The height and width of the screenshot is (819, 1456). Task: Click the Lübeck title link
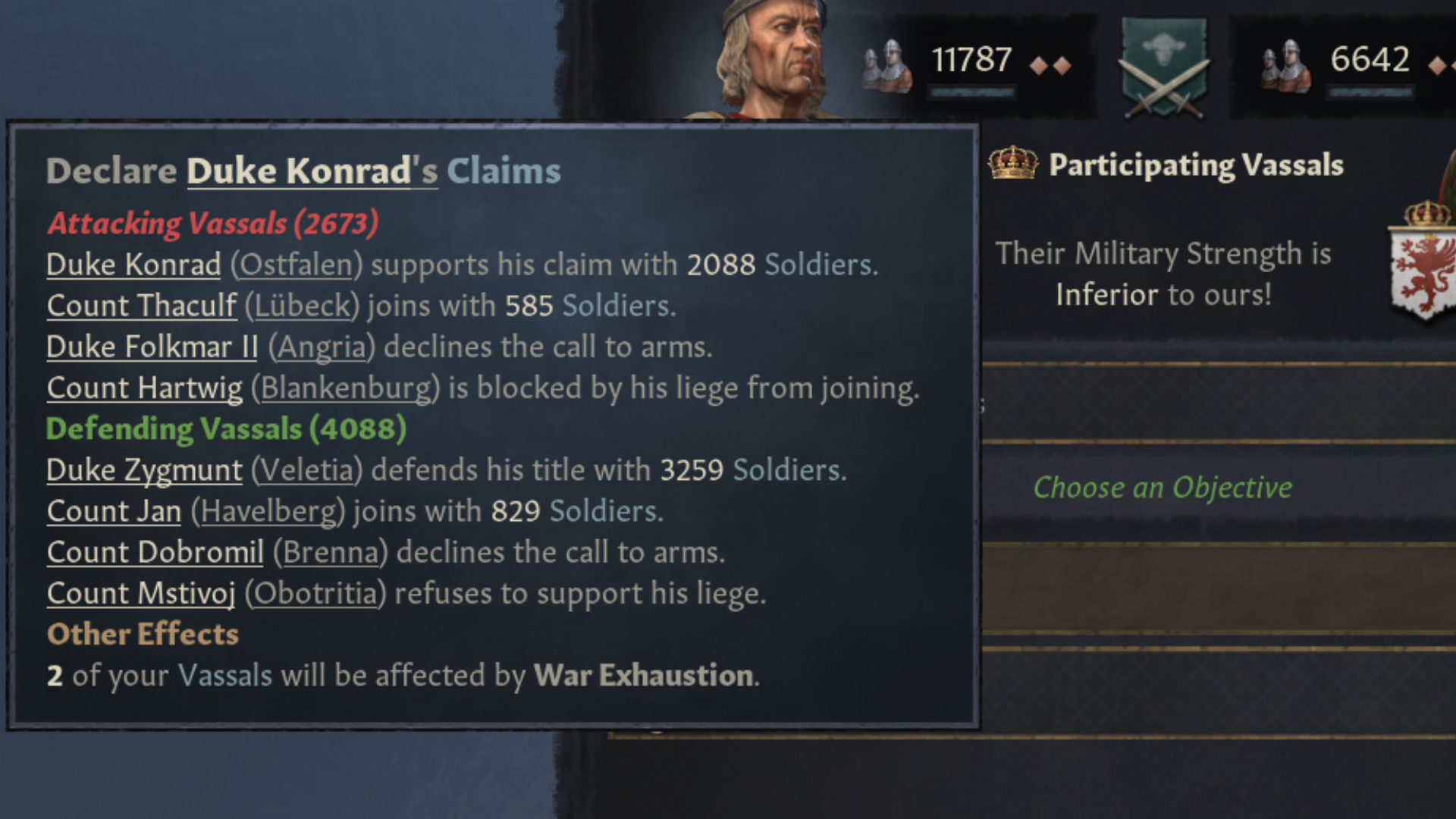pyautogui.click(x=302, y=306)
